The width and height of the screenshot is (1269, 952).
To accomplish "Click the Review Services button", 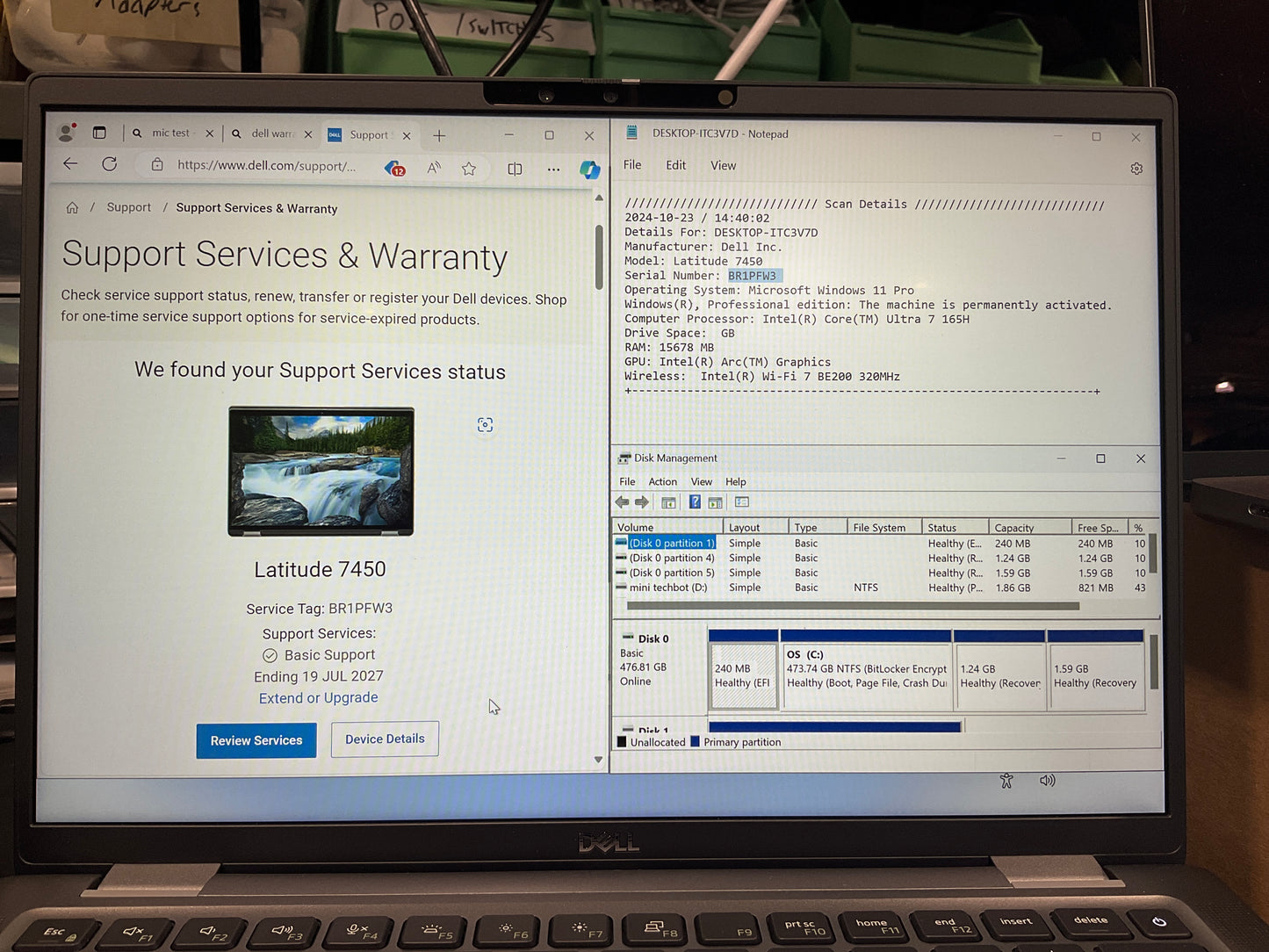I will click(256, 740).
